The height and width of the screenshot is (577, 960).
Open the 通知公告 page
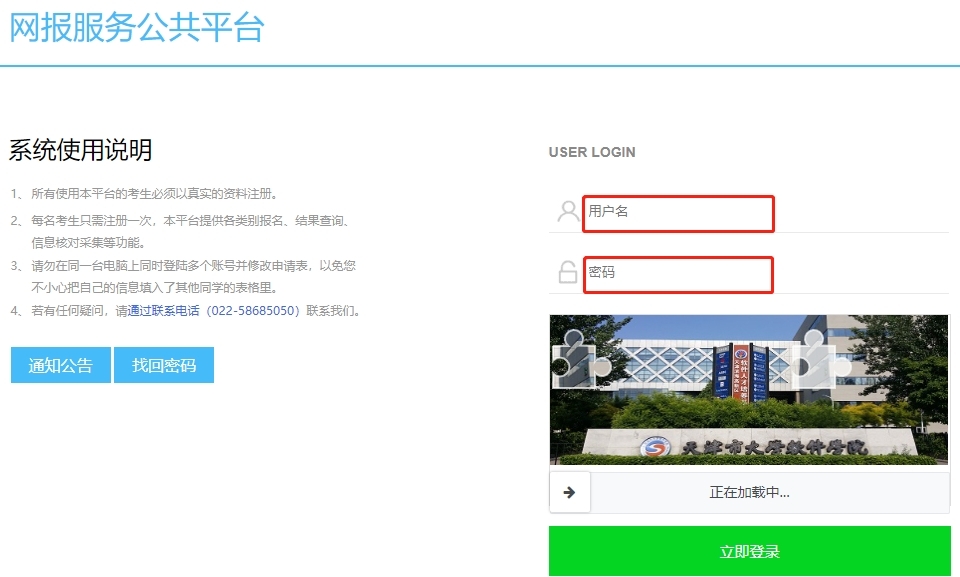coord(61,366)
